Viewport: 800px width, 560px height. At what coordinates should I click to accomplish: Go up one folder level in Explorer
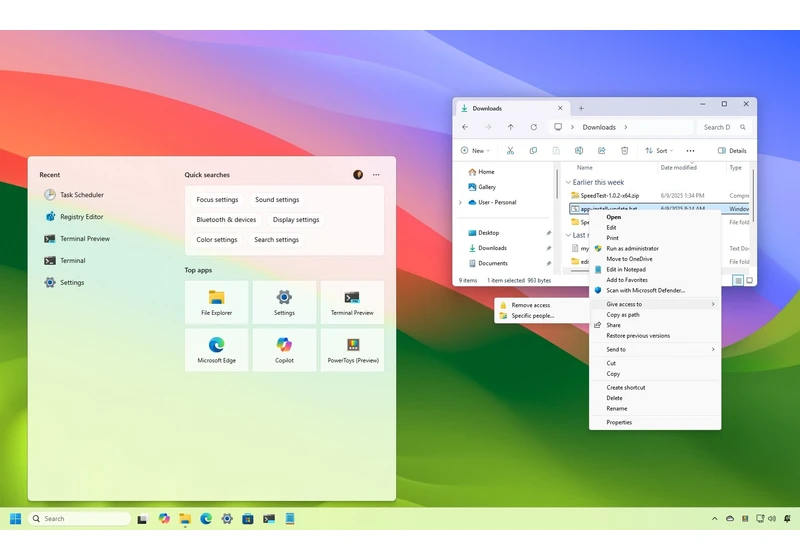point(511,127)
